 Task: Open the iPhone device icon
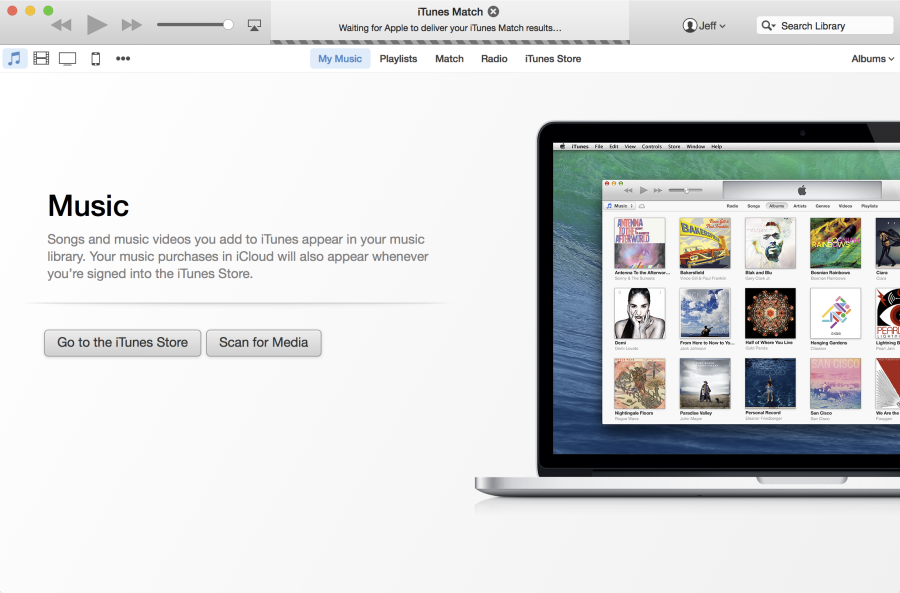(96, 59)
